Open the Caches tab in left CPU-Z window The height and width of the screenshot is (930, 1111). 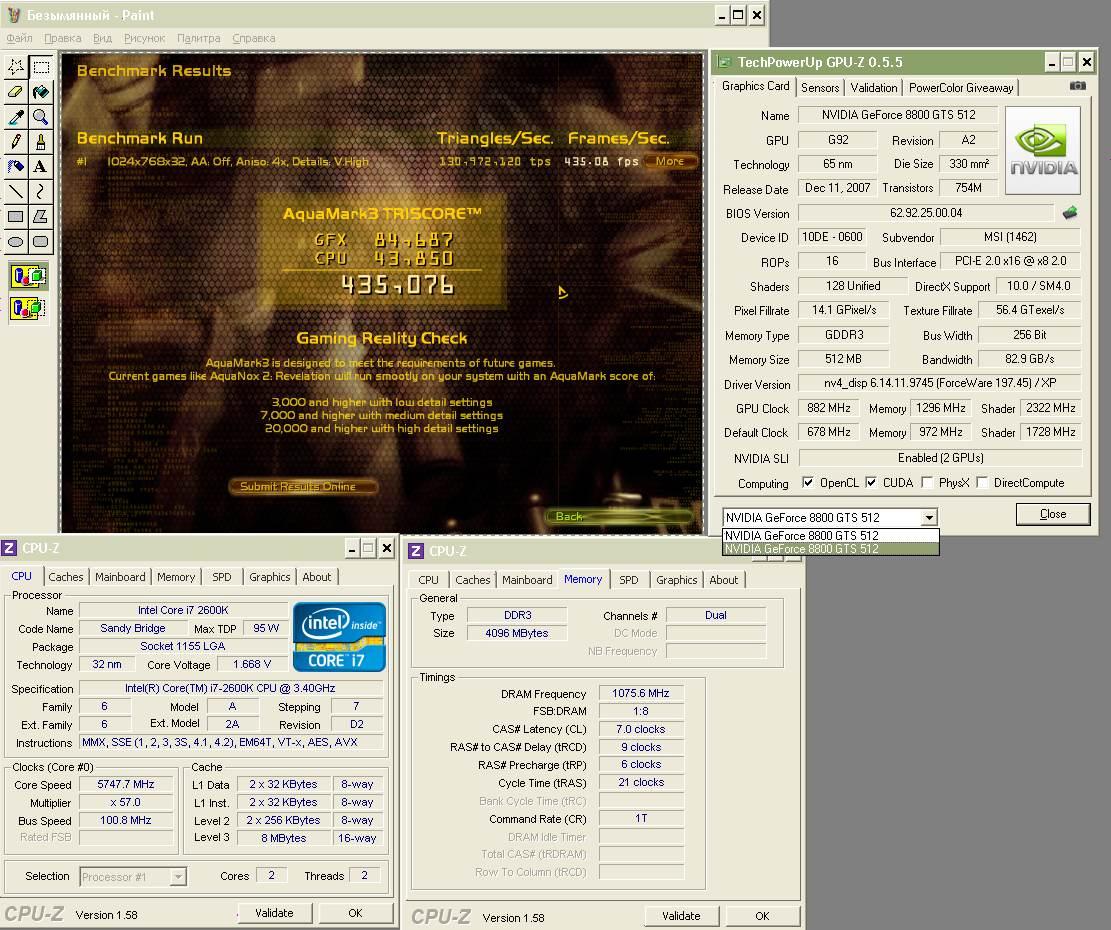[x=66, y=577]
